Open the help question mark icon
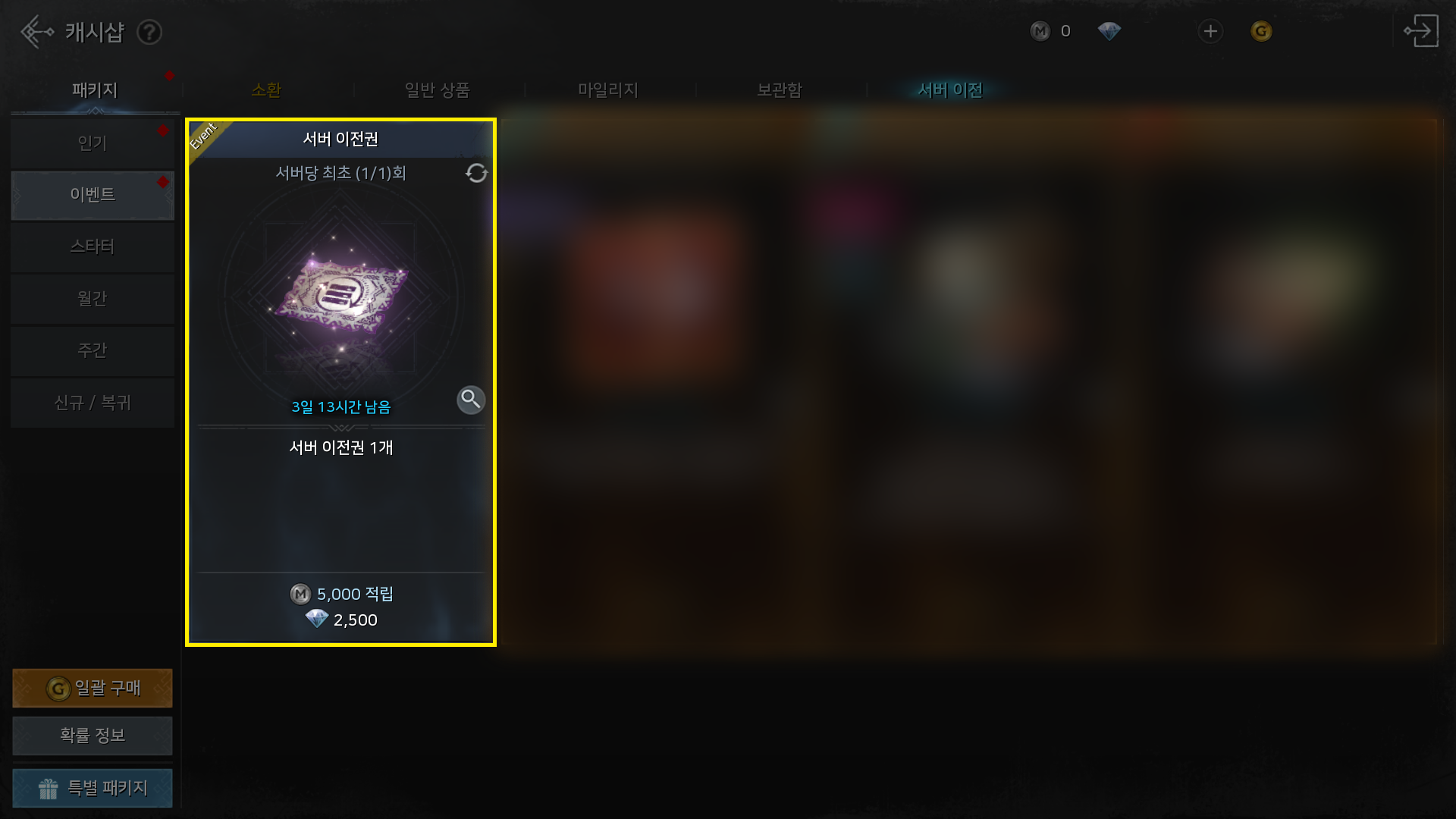Screen dimensions: 1456x819 coord(149,32)
